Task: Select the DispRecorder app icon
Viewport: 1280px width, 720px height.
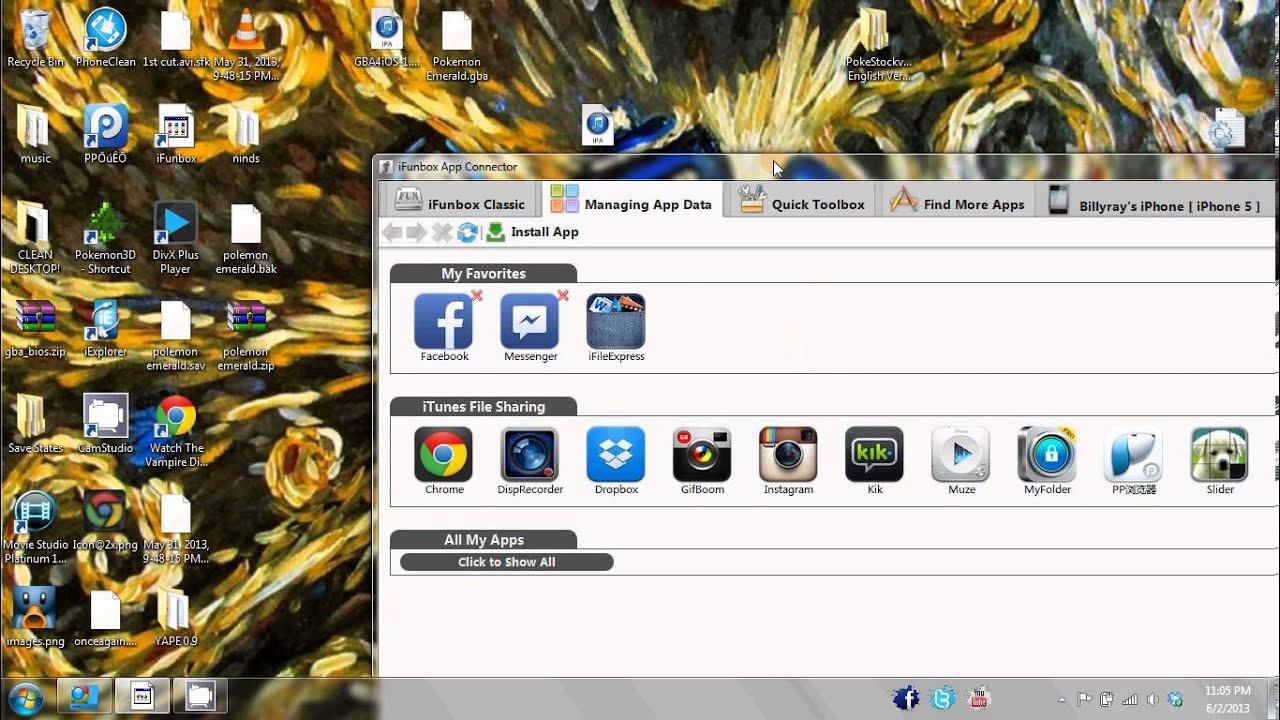Action: pyautogui.click(x=530, y=455)
